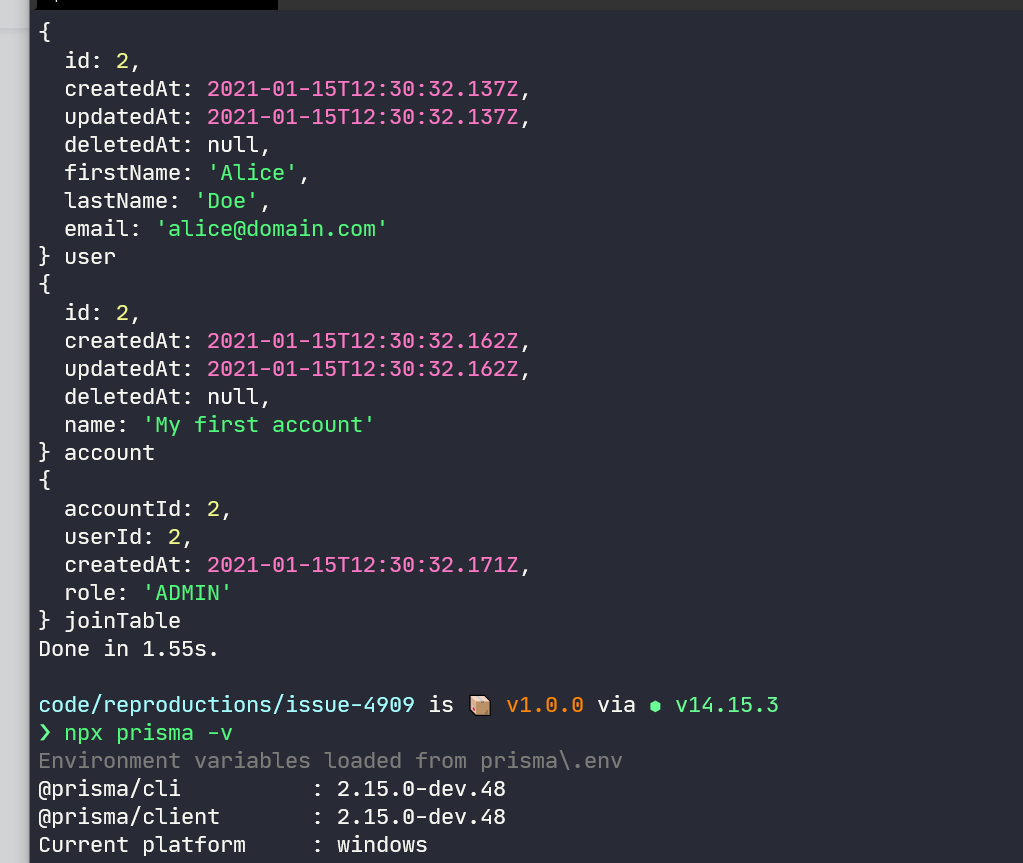
Task: Select the deletedAt null value under user
Action: [x=232, y=145]
